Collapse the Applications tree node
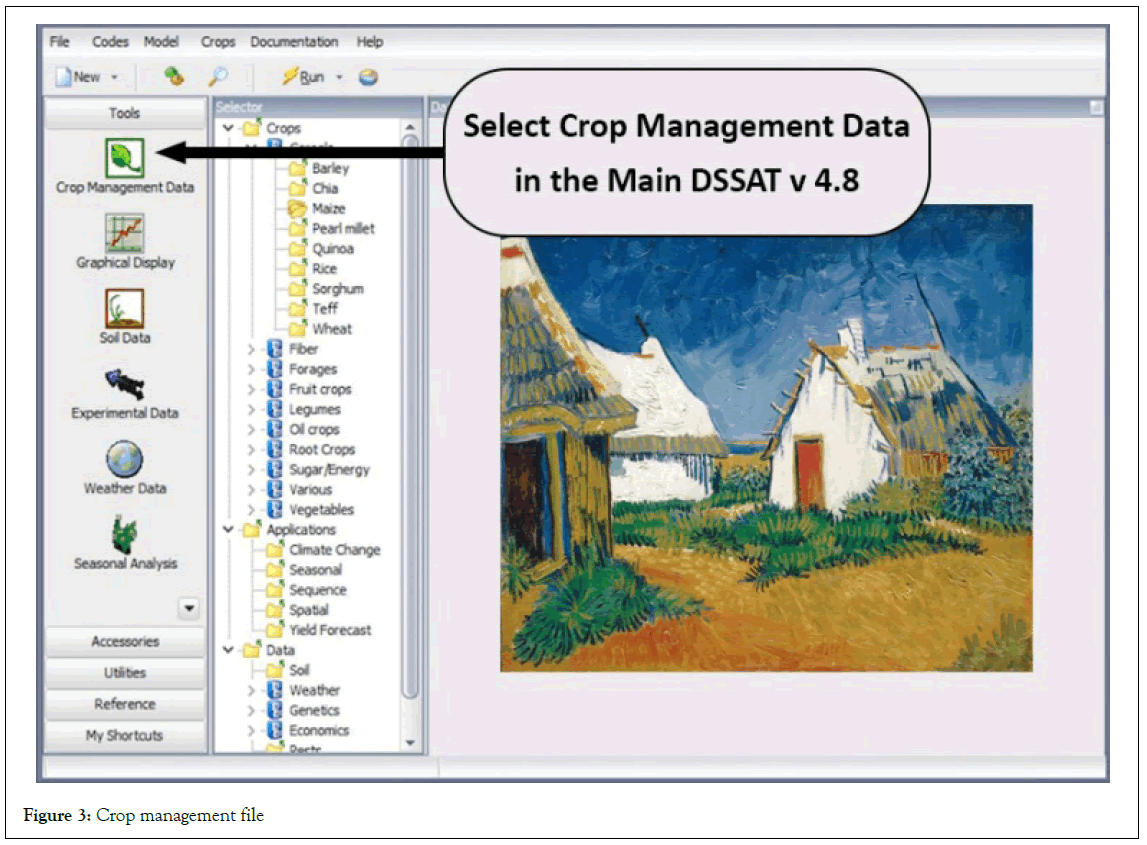1147x845 pixels. 228,530
